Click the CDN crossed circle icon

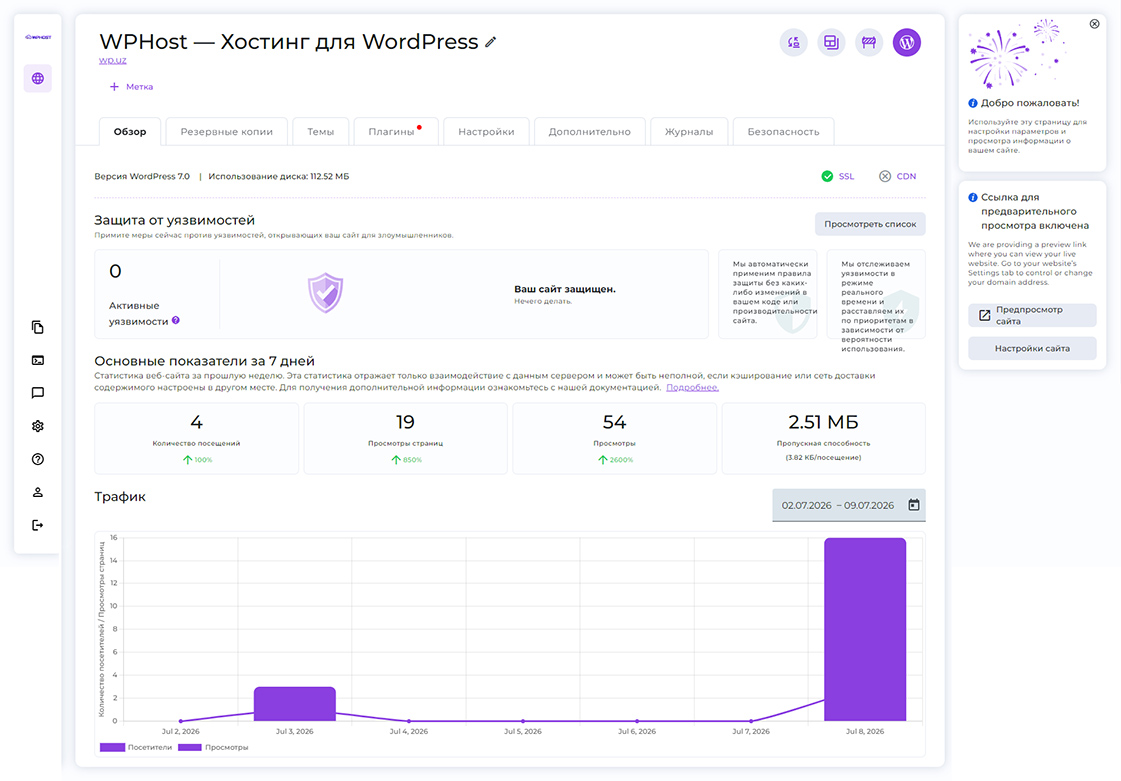(885, 176)
